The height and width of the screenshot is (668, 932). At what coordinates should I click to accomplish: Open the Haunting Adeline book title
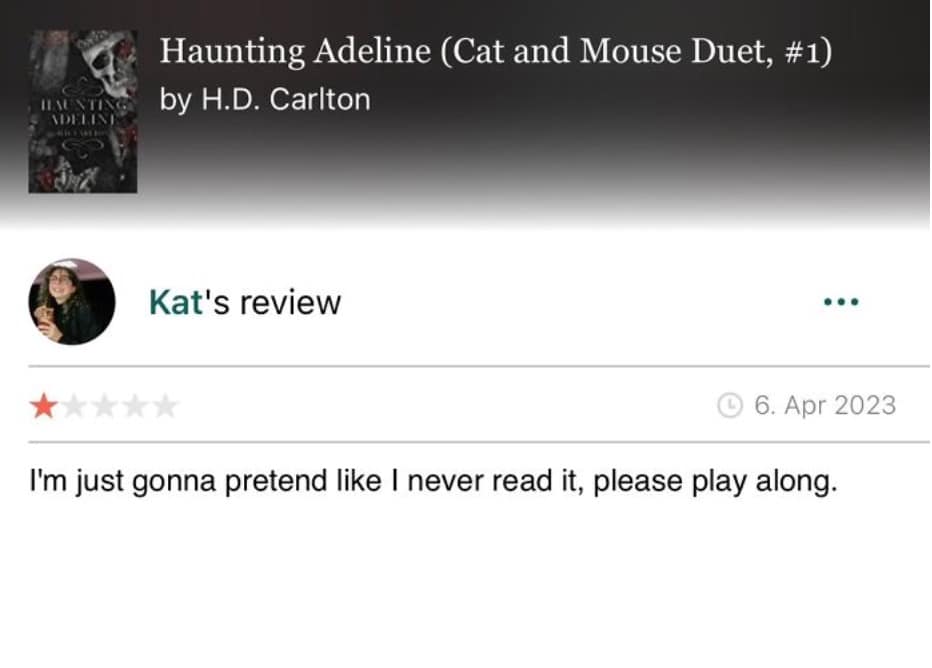[297, 52]
